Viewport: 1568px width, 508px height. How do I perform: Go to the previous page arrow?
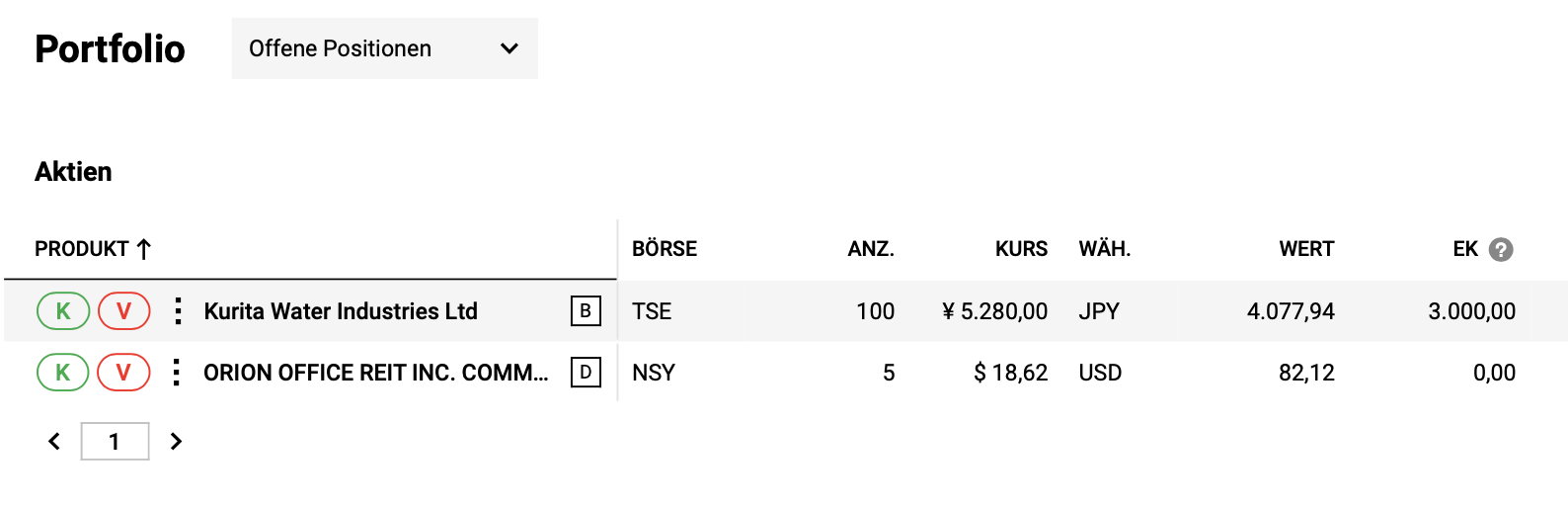(54, 441)
